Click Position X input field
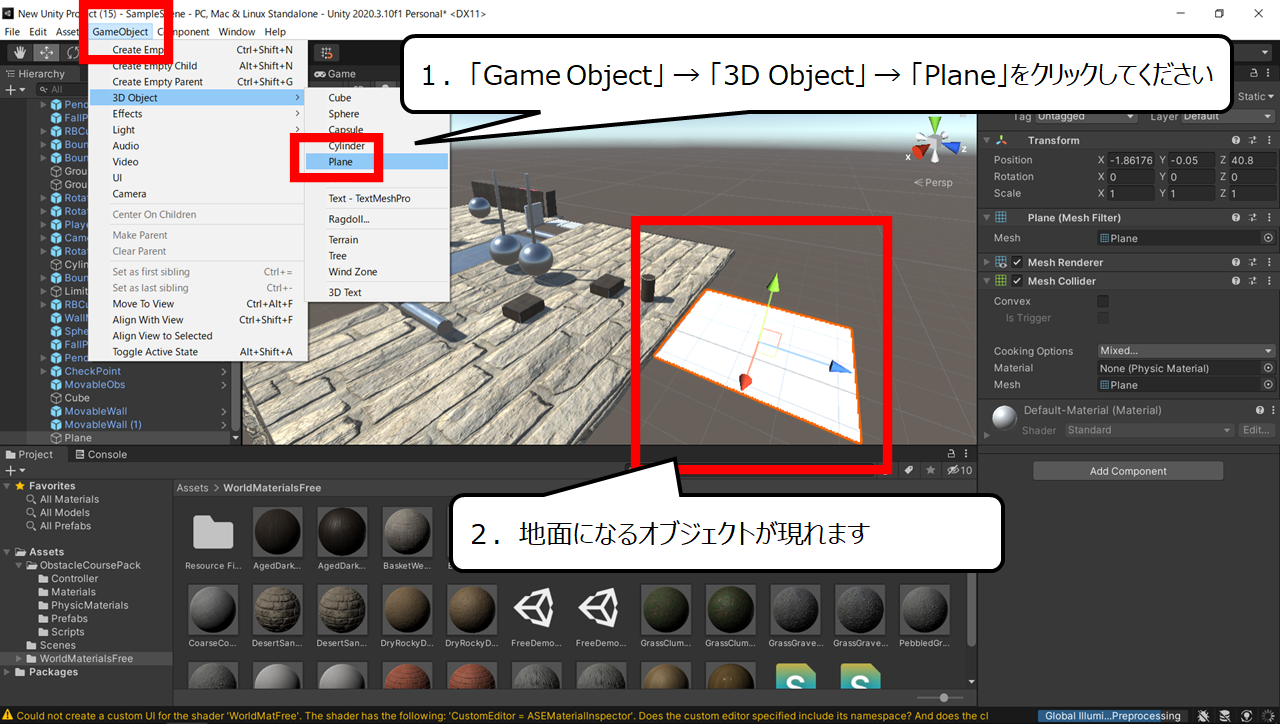Image resolution: width=1280 pixels, height=724 pixels. tap(1130, 160)
